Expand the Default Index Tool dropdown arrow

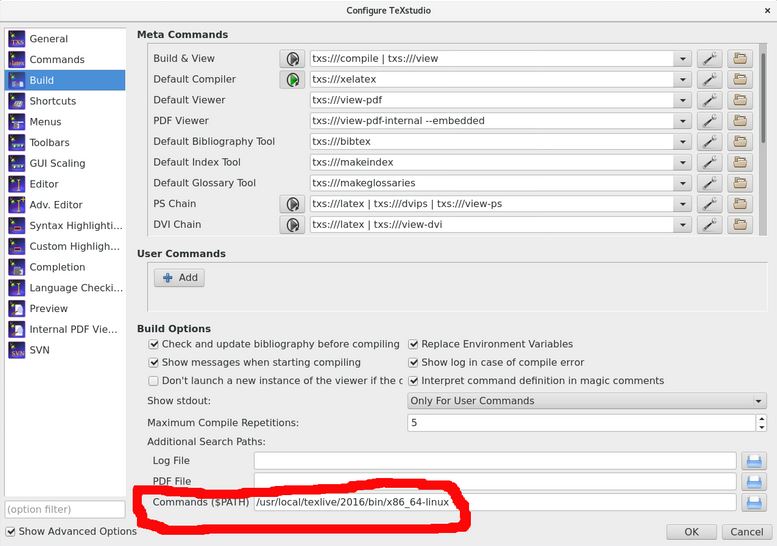tap(682, 162)
